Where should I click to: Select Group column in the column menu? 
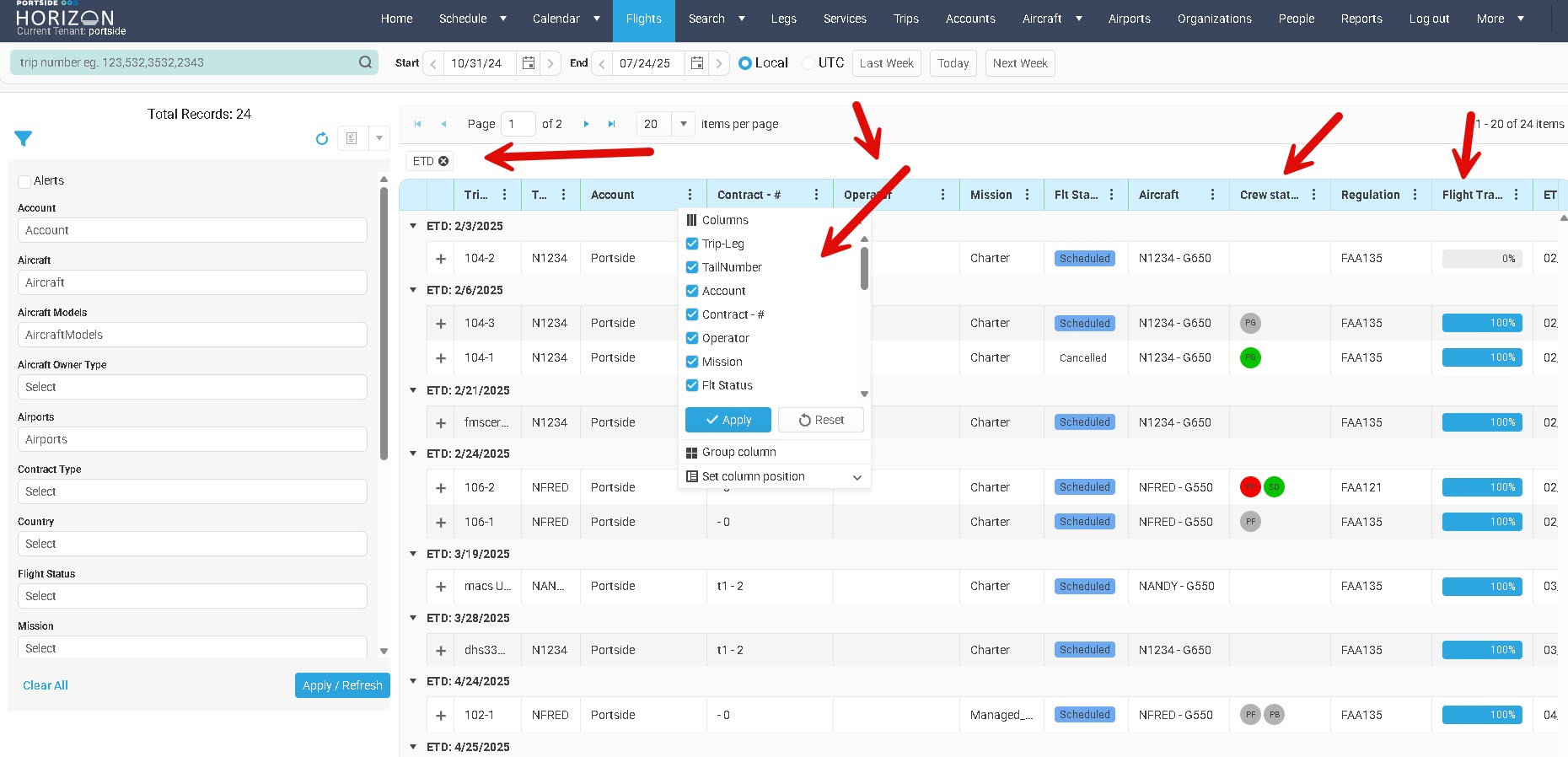coord(738,452)
